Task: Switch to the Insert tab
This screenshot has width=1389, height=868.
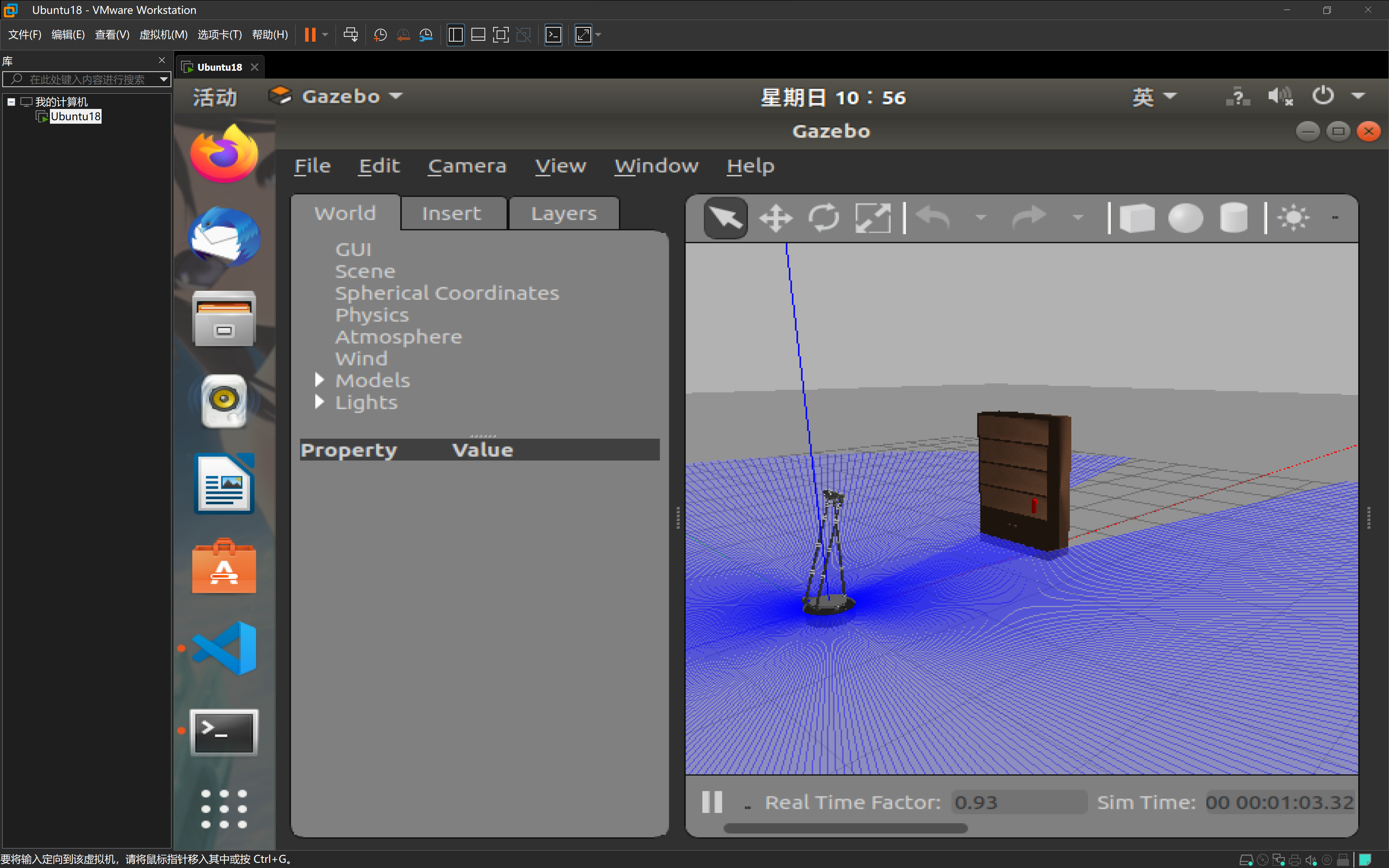Action: (x=453, y=213)
